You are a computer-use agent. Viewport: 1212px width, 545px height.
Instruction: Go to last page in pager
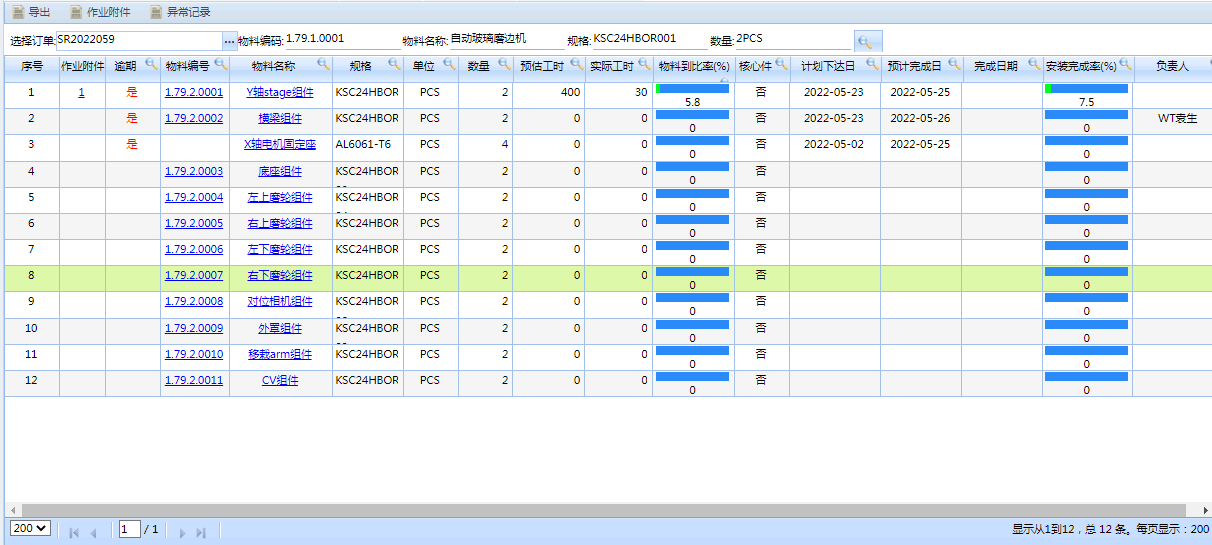[x=201, y=532]
